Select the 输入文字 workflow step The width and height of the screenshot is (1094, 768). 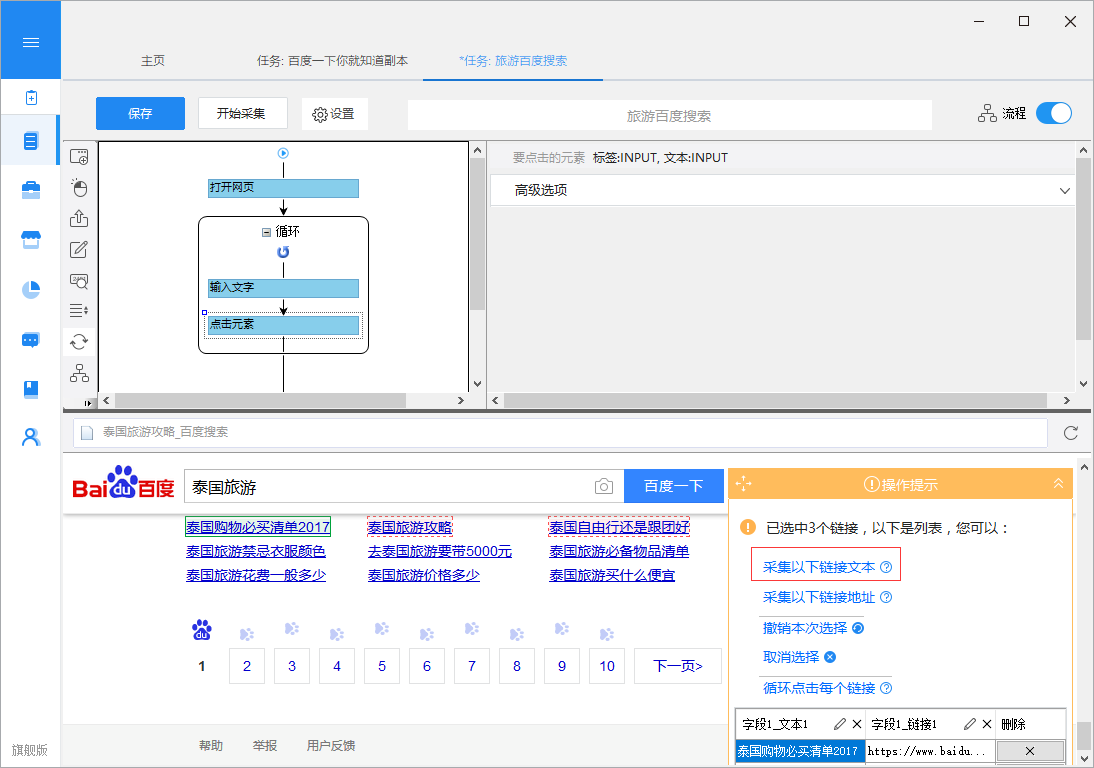pos(283,288)
